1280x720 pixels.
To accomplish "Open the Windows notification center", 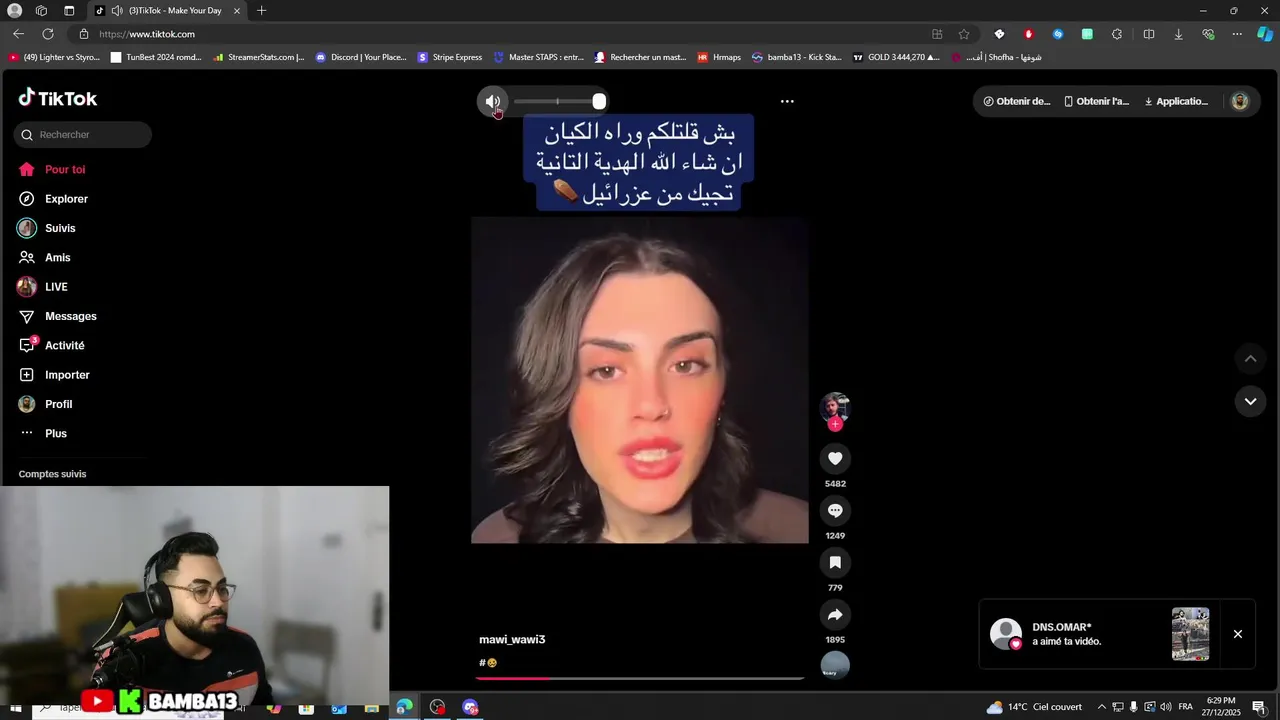I will click(1258, 707).
